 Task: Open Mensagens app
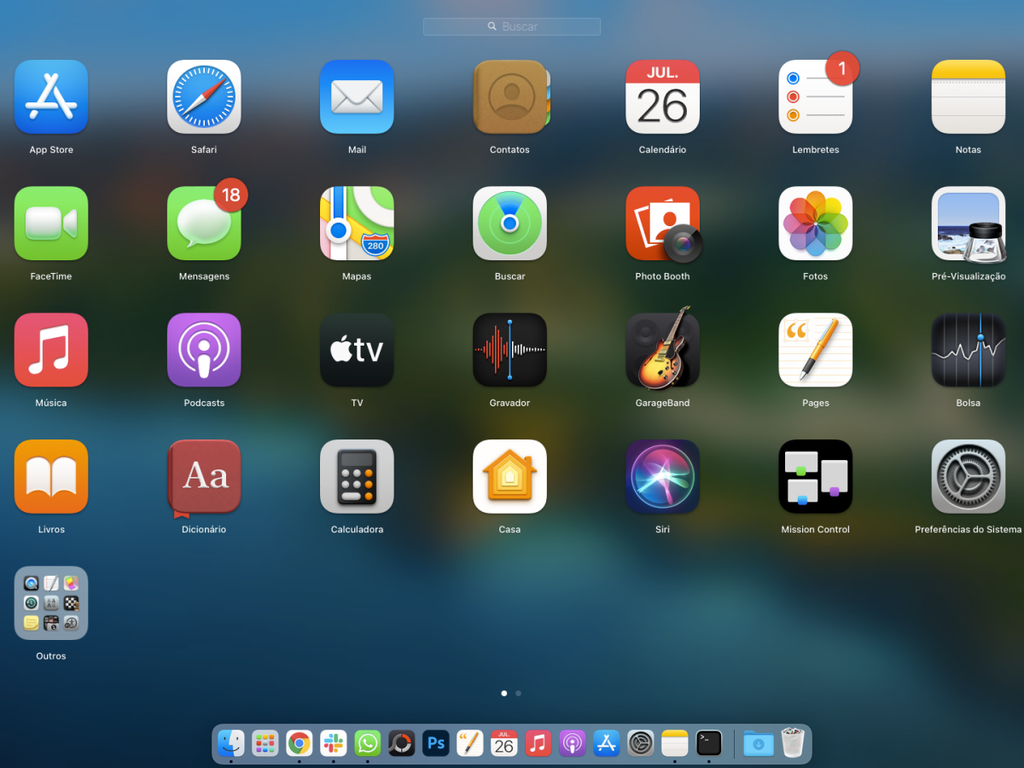[204, 223]
